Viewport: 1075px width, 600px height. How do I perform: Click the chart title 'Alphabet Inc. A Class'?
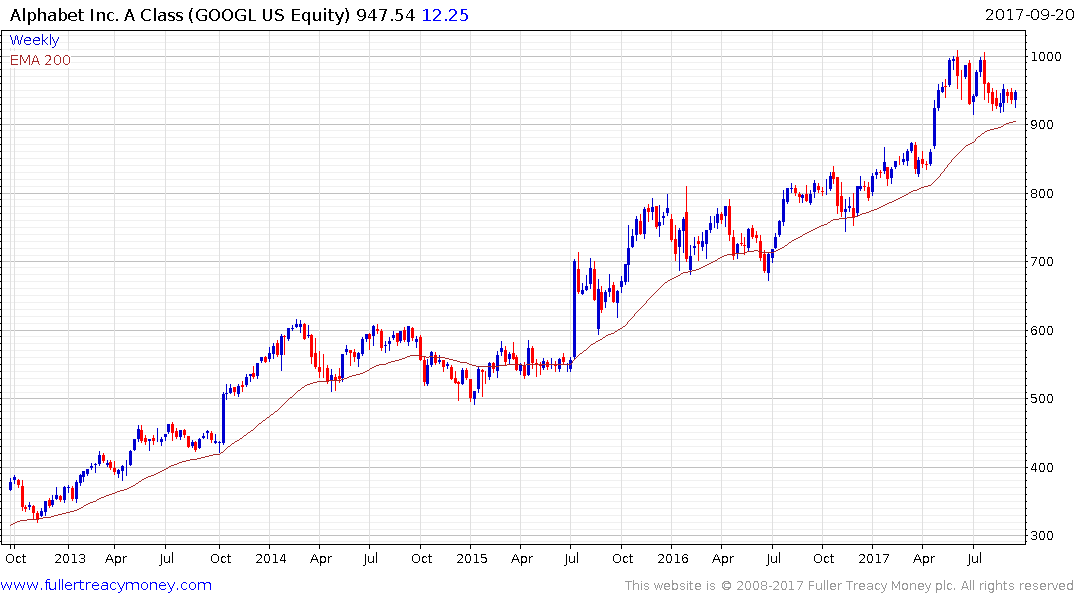coord(95,15)
